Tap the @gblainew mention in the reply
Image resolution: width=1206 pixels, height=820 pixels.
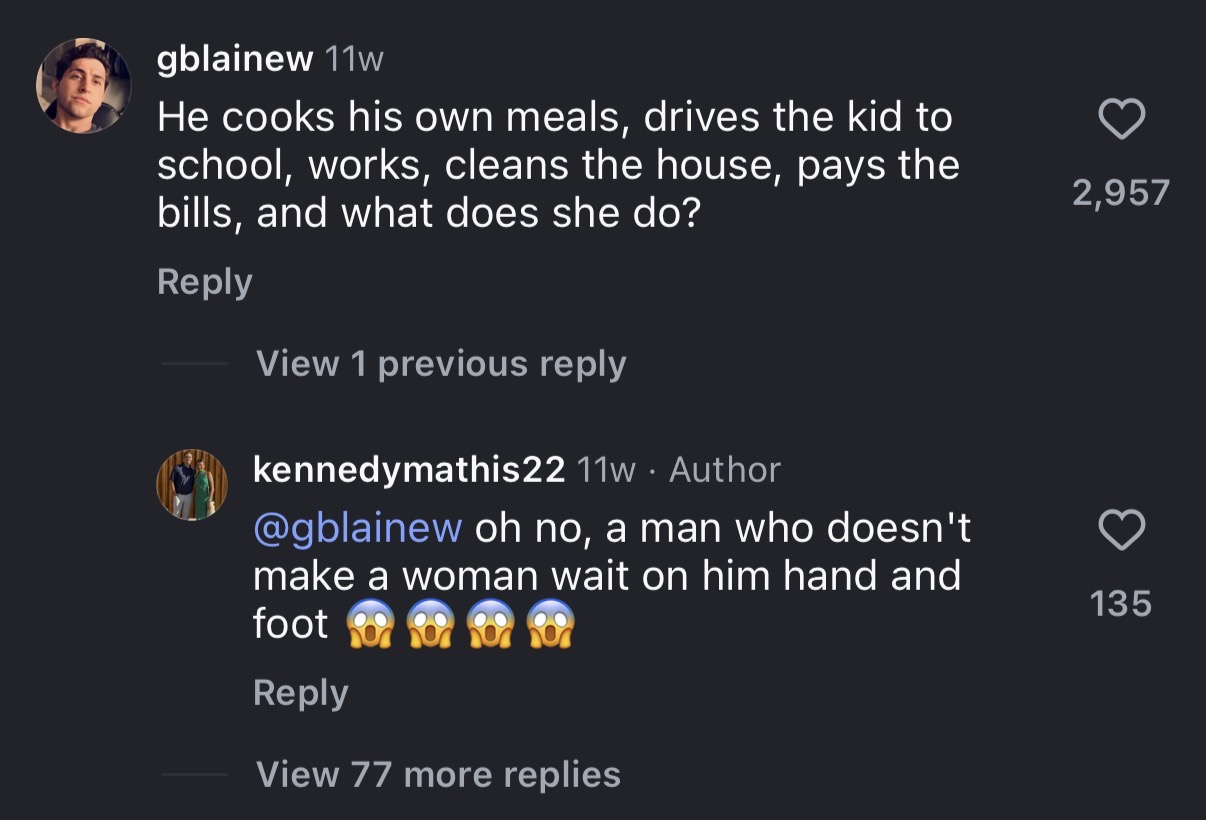pos(357,528)
